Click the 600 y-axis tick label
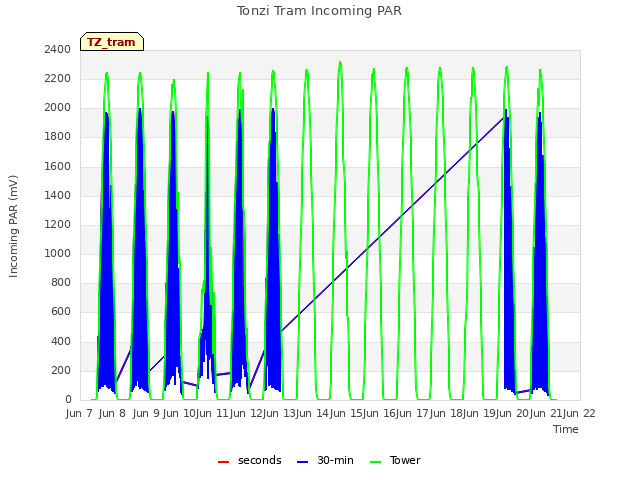This screenshot has height=480, width=640. click(x=61, y=312)
